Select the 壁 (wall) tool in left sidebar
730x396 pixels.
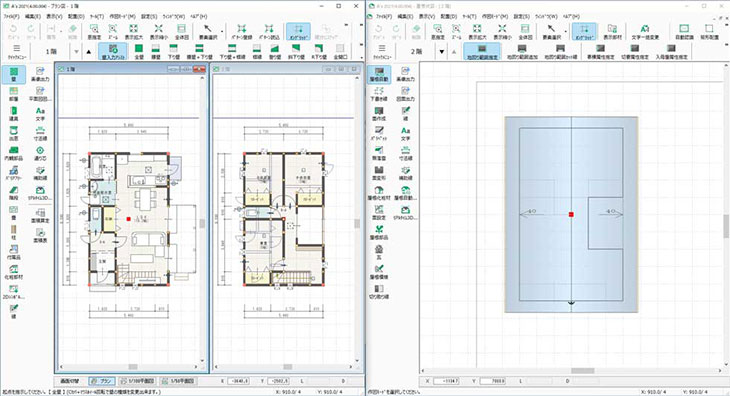point(14,74)
